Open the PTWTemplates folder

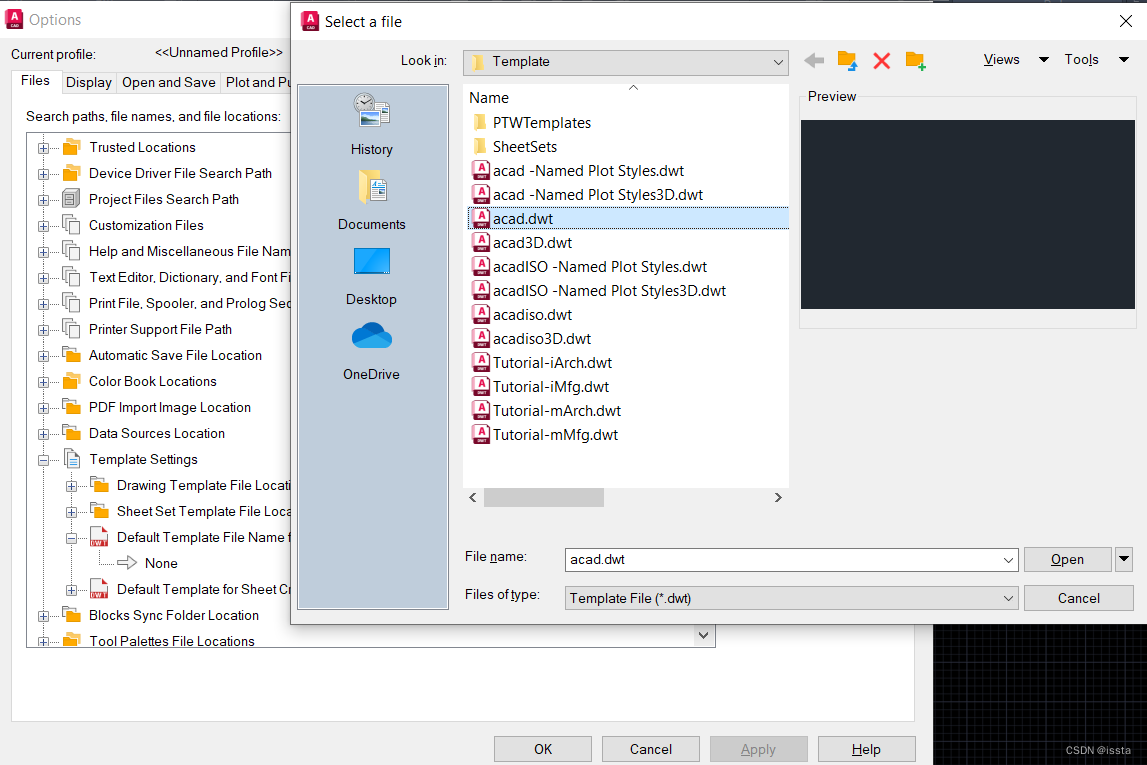pyautogui.click(x=541, y=123)
